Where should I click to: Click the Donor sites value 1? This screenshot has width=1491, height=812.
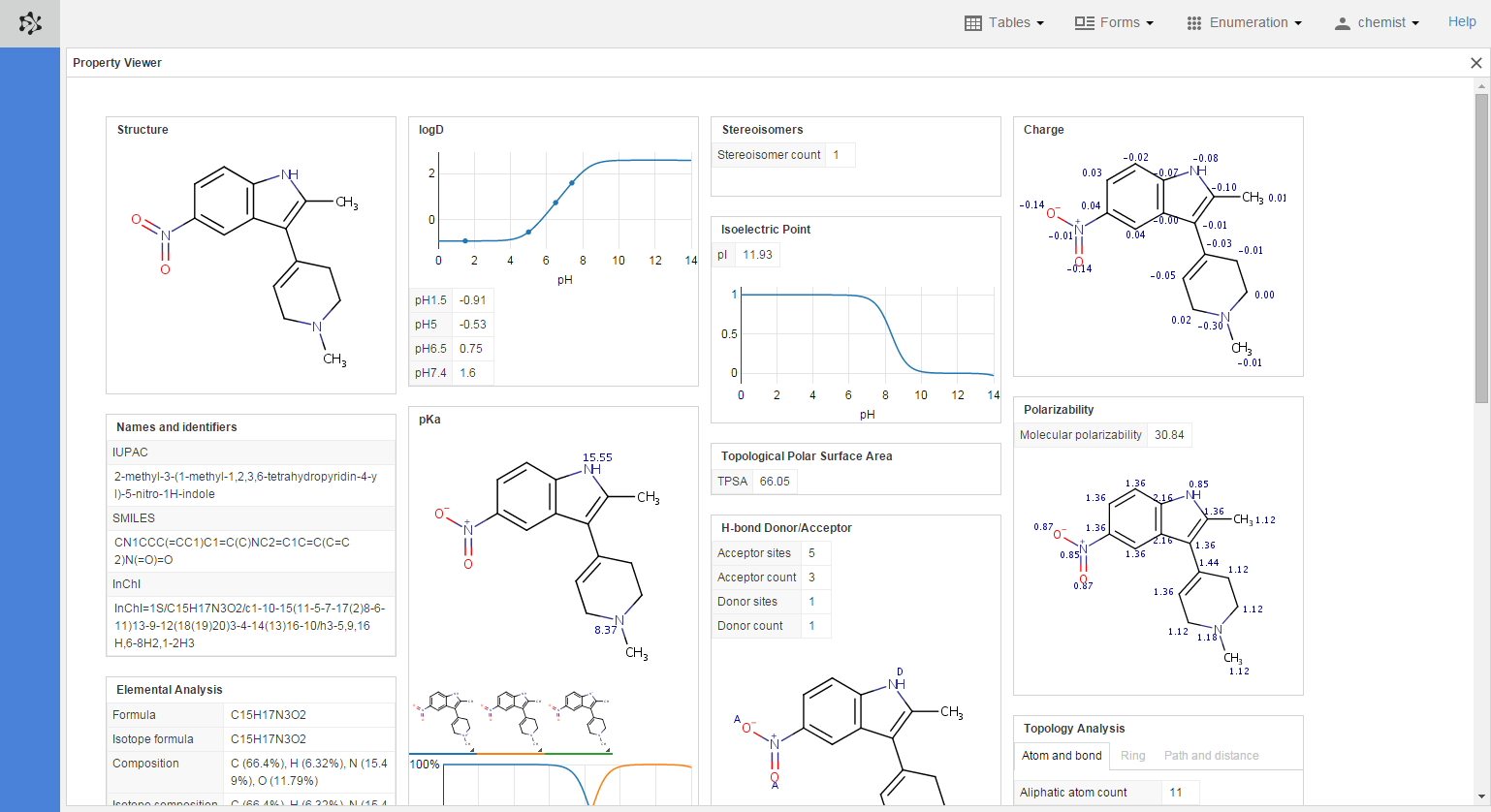pos(811,602)
